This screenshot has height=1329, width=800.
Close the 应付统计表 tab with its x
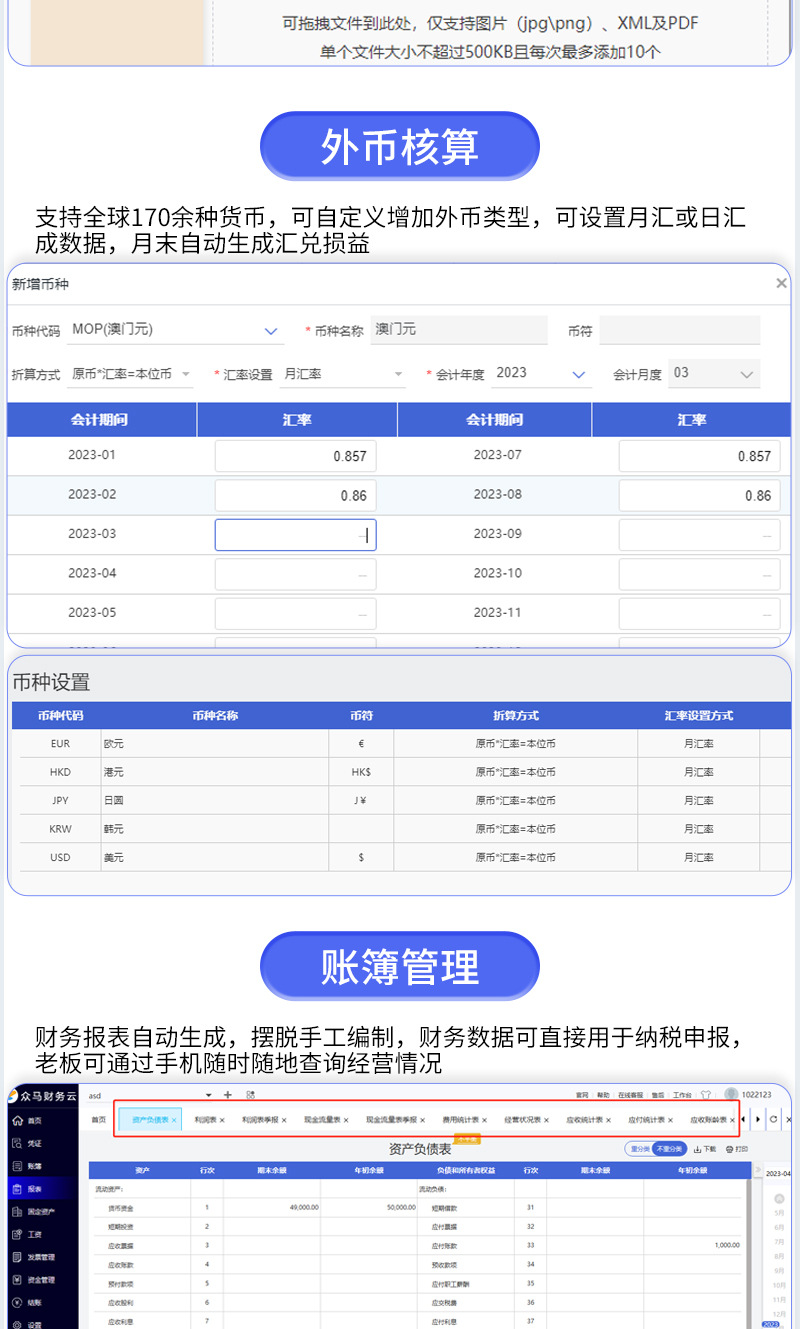[x=670, y=1120]
